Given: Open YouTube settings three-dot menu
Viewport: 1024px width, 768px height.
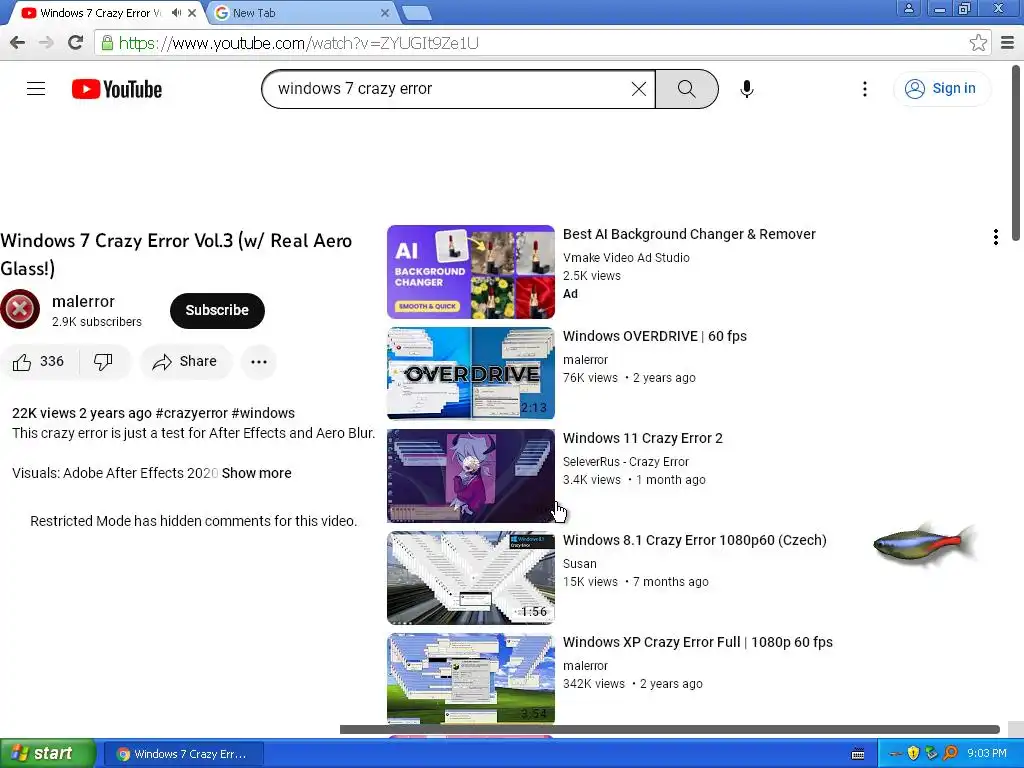Looking at the screenshot, I should [865, 89].
